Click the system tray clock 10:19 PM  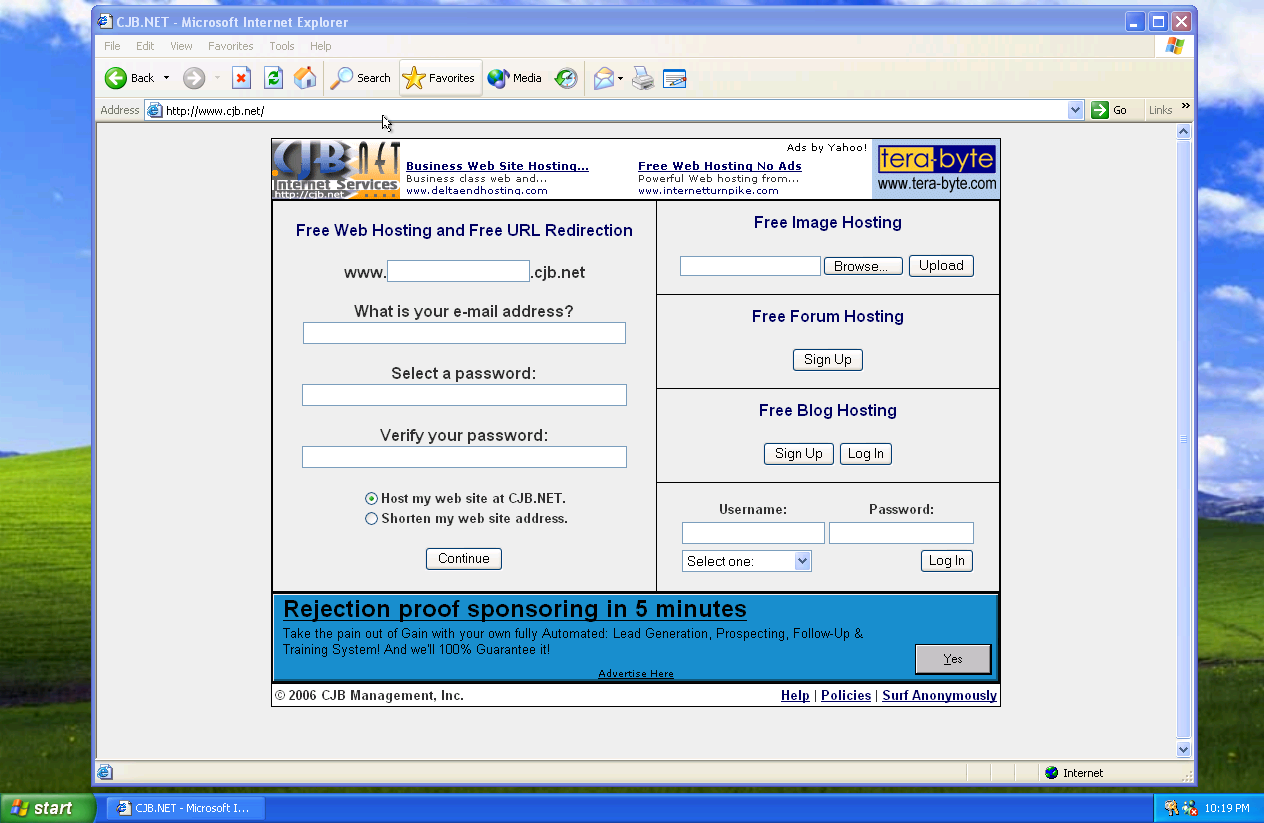point(1227,809)
